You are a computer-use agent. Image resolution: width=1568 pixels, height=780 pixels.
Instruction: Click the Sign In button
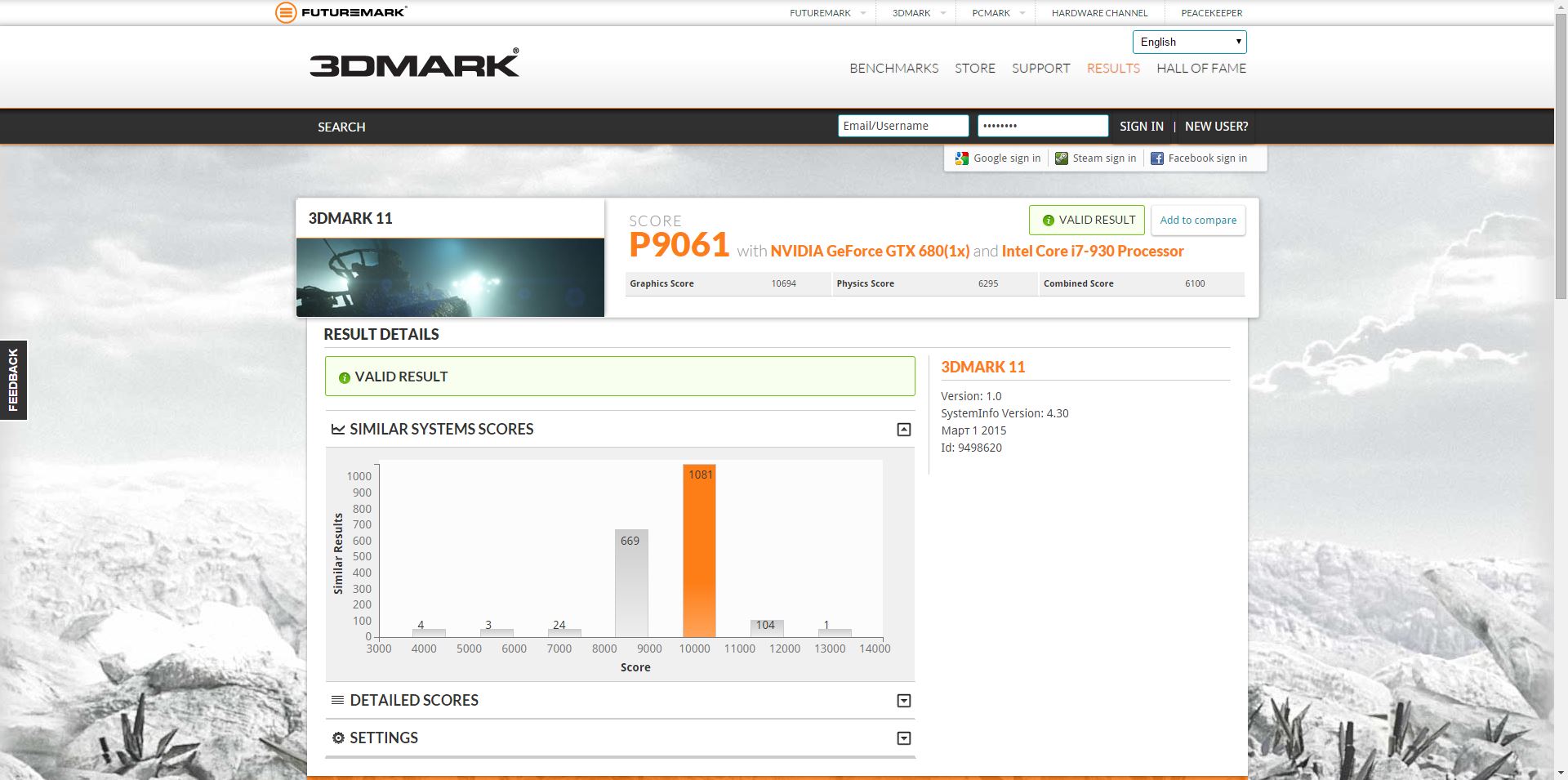click(1142, 127)
